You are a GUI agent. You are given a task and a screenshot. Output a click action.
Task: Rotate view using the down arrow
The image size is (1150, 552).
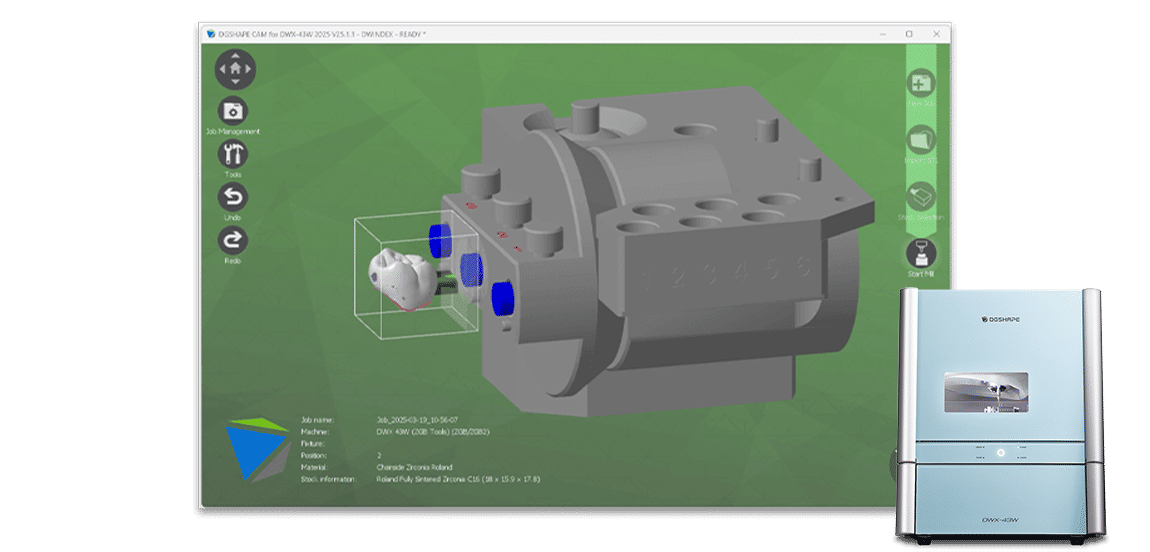pyautogui.click(x=236, y=83)
